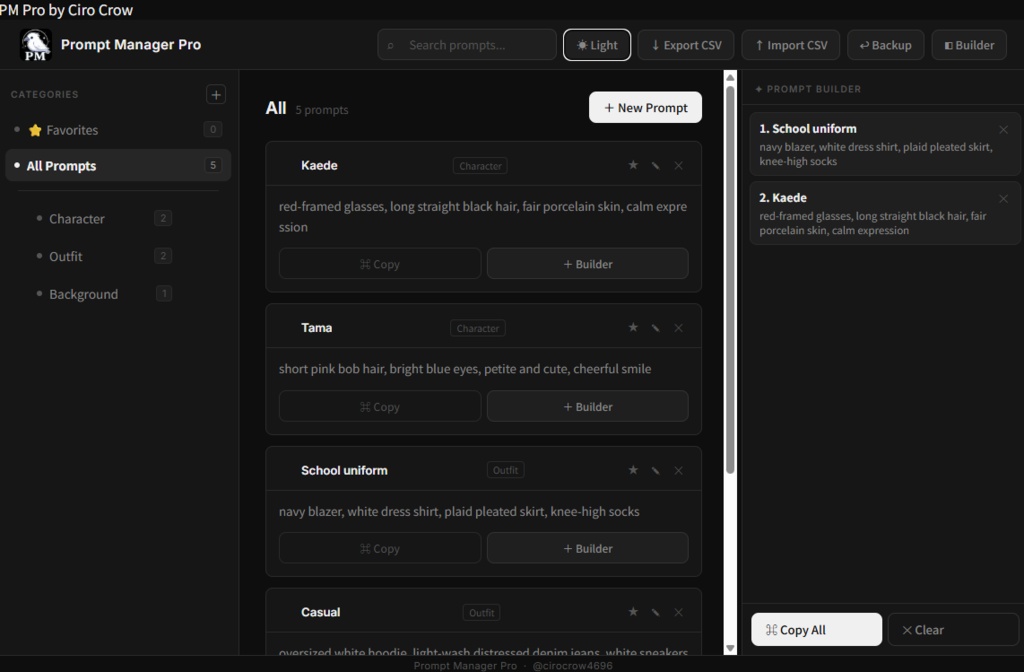The width and height of the screenshot is (1024, 672).
Task: Delete the School uniform prompt card
Action: click(679, 470)
